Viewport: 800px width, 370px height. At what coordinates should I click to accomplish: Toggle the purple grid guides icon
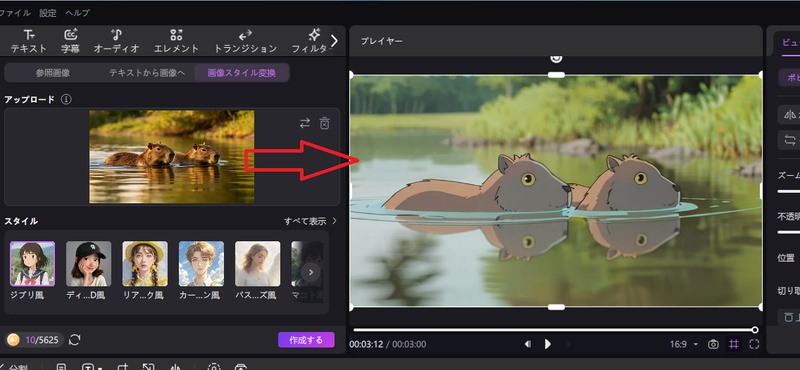[734, 344]
